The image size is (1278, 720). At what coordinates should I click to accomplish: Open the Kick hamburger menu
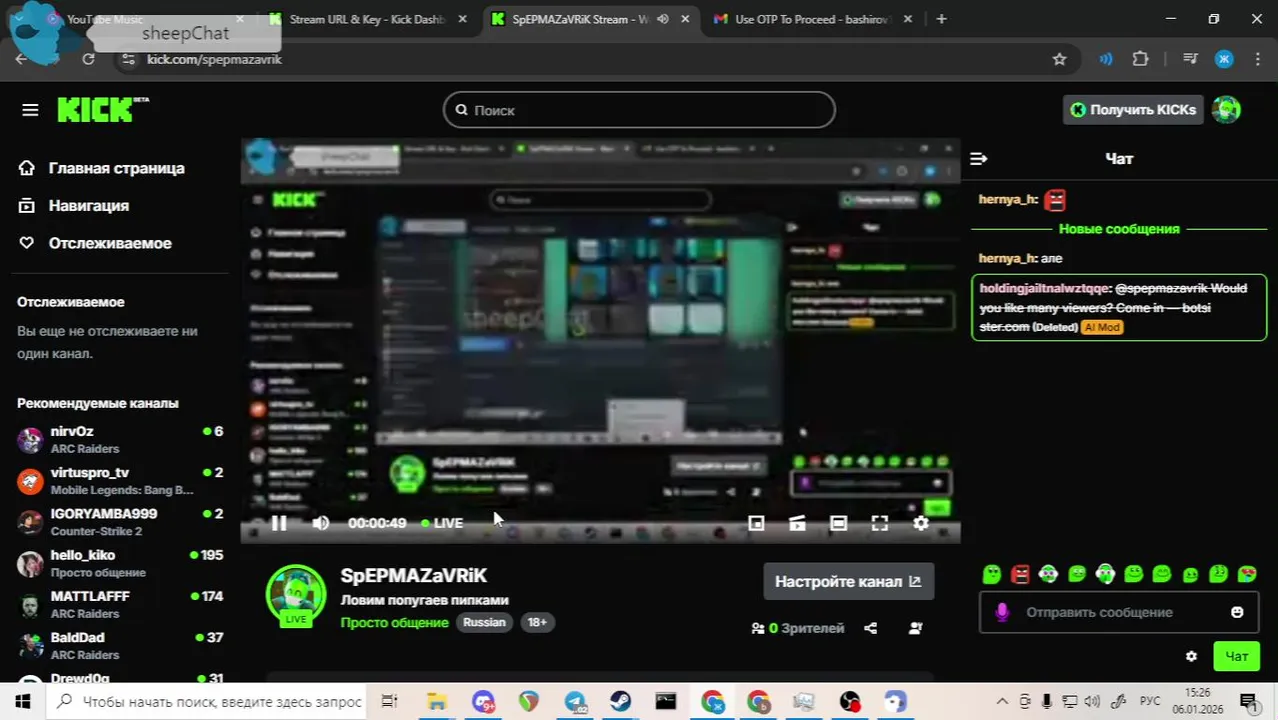pyautogui.click(x=30, y=110)
